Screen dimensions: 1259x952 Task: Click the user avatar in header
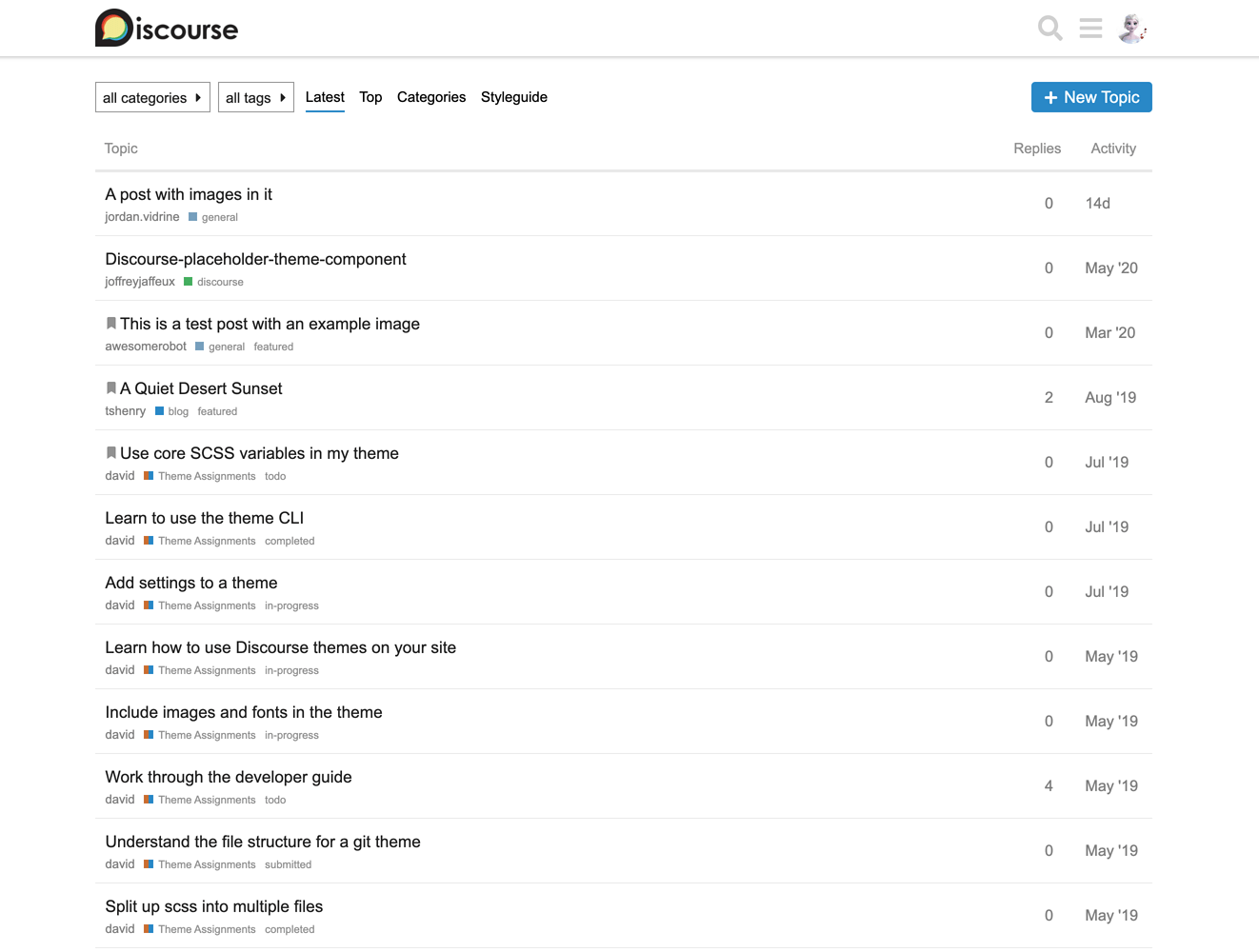coord(1131,29)
